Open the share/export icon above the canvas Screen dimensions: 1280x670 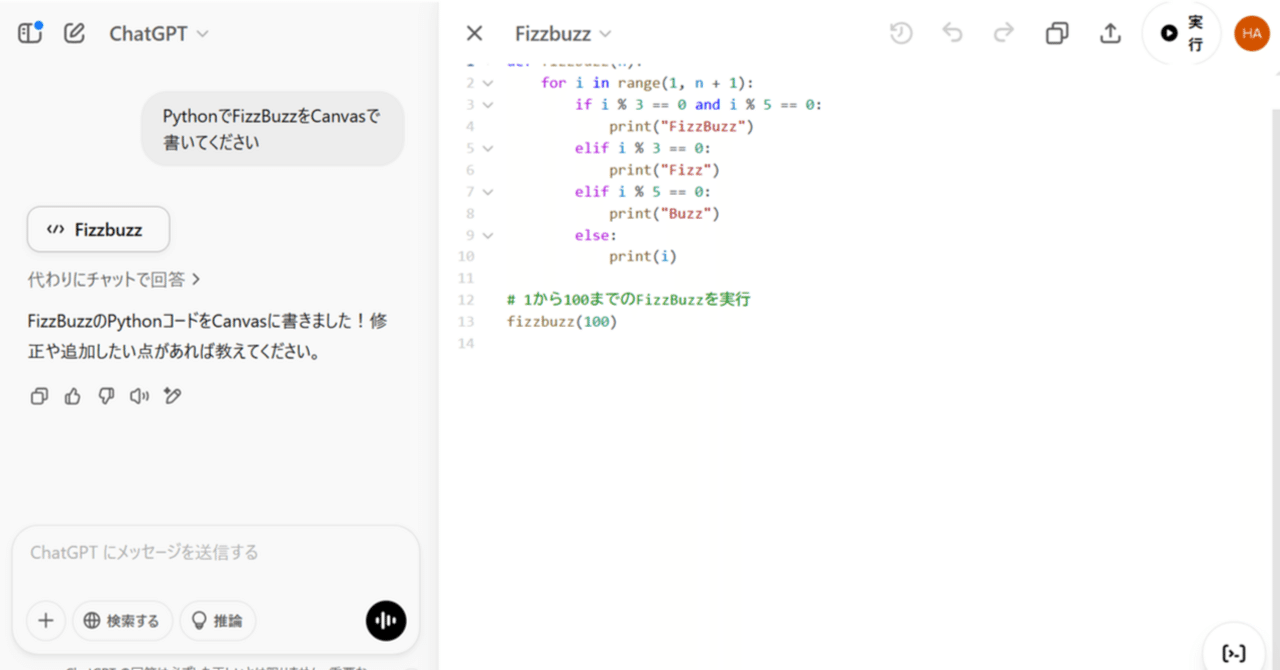coord(1110,33)
